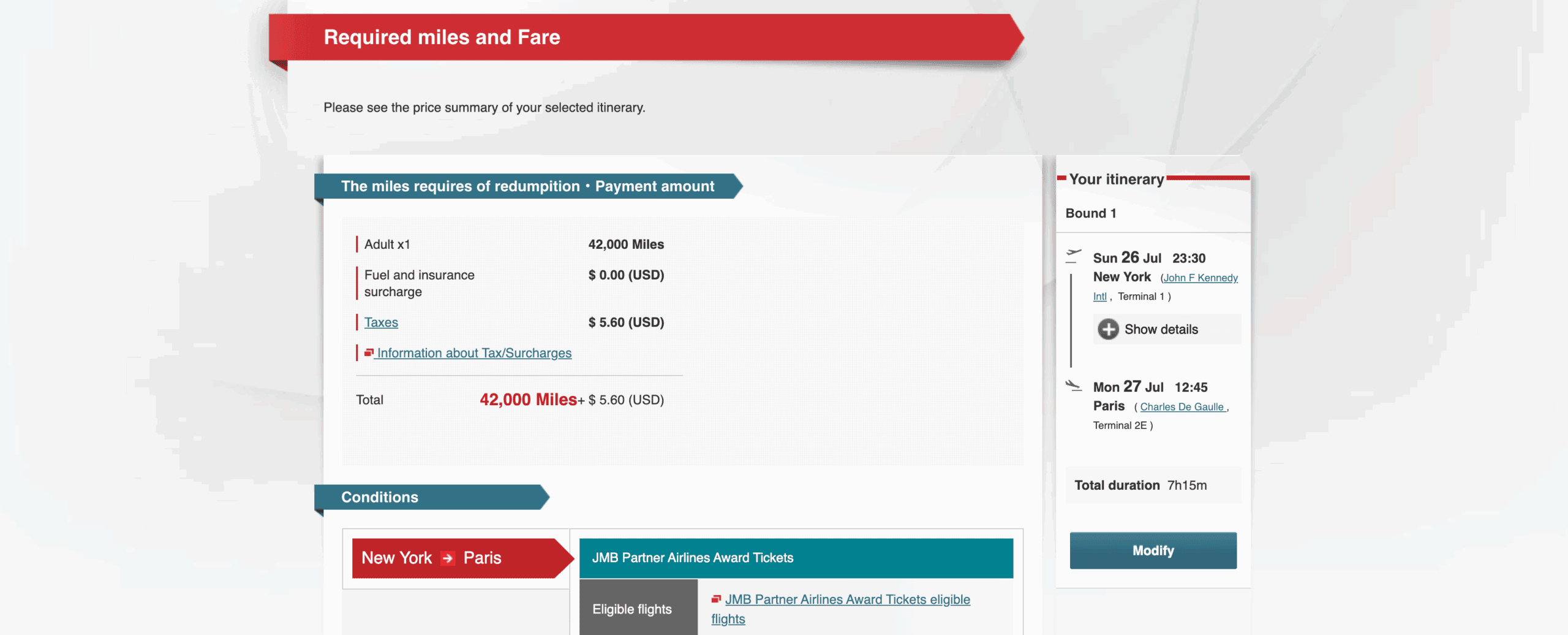This screenshot has width=1568, height=635.
Task: Click the red itinerary marker beside Your itinerary
Action: (1061, 178)
